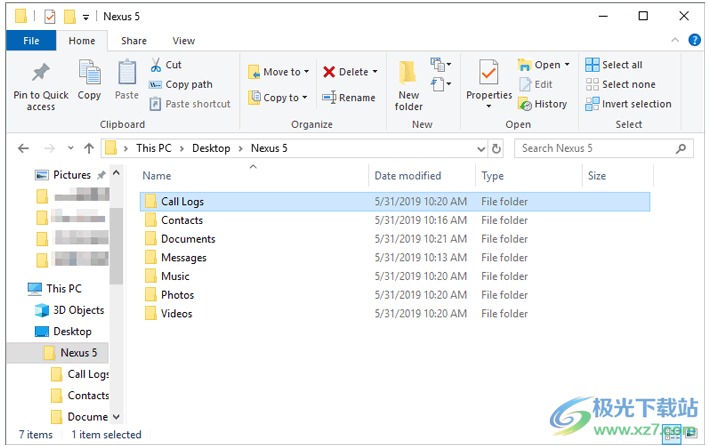
Task: Open the File menu
Action: click(31, 41)
